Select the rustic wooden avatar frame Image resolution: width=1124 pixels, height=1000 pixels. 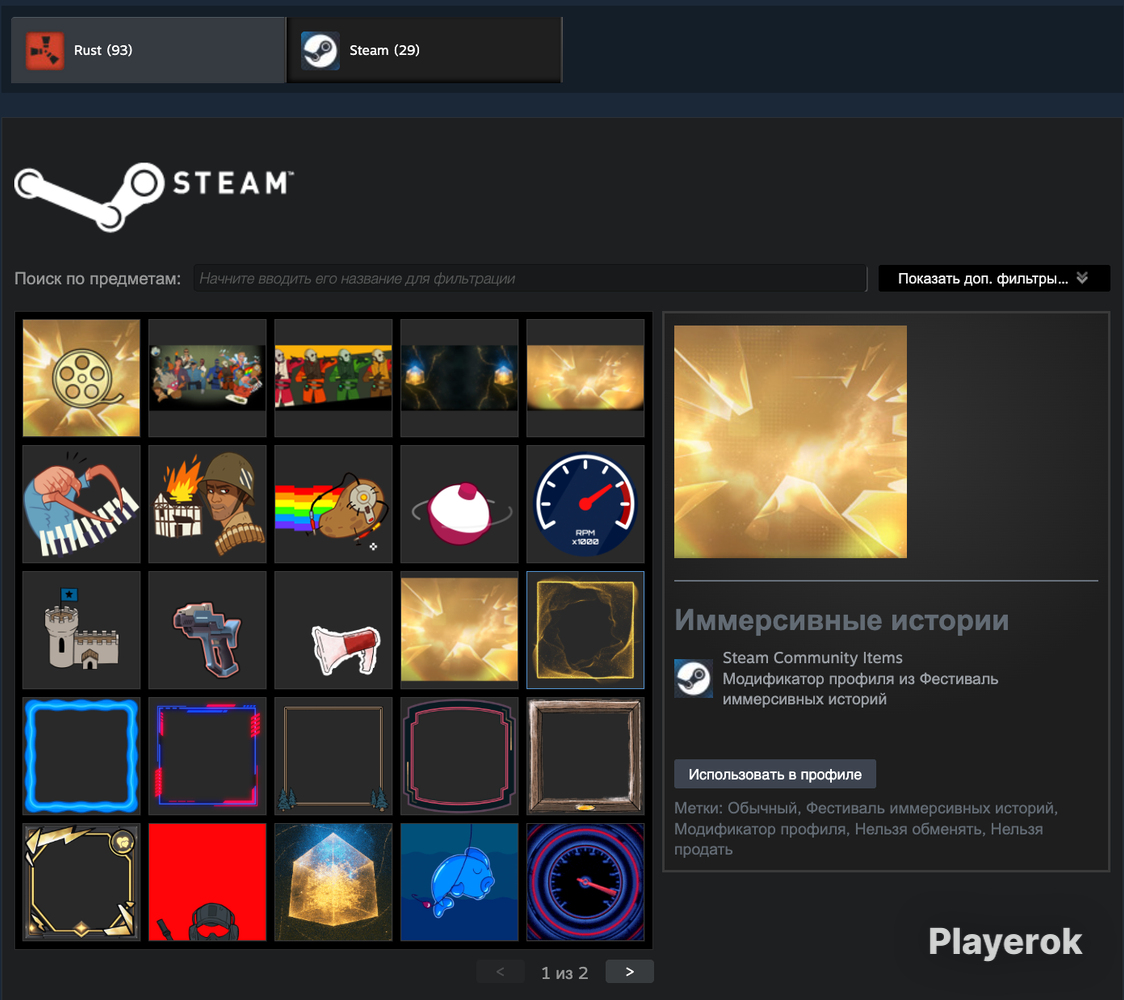coord(585,756)
